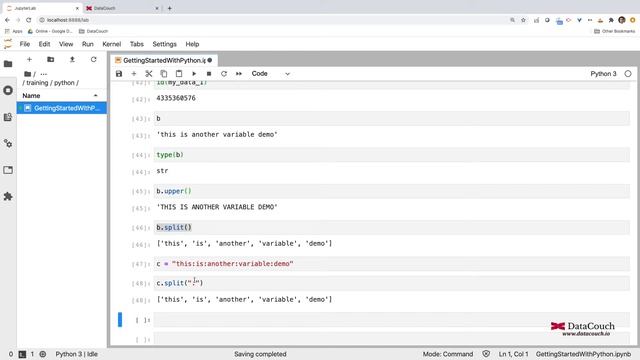Open the Extension Manager puzzle icon
The width and height of the screenshot is (640, 360).
(8, 197)
